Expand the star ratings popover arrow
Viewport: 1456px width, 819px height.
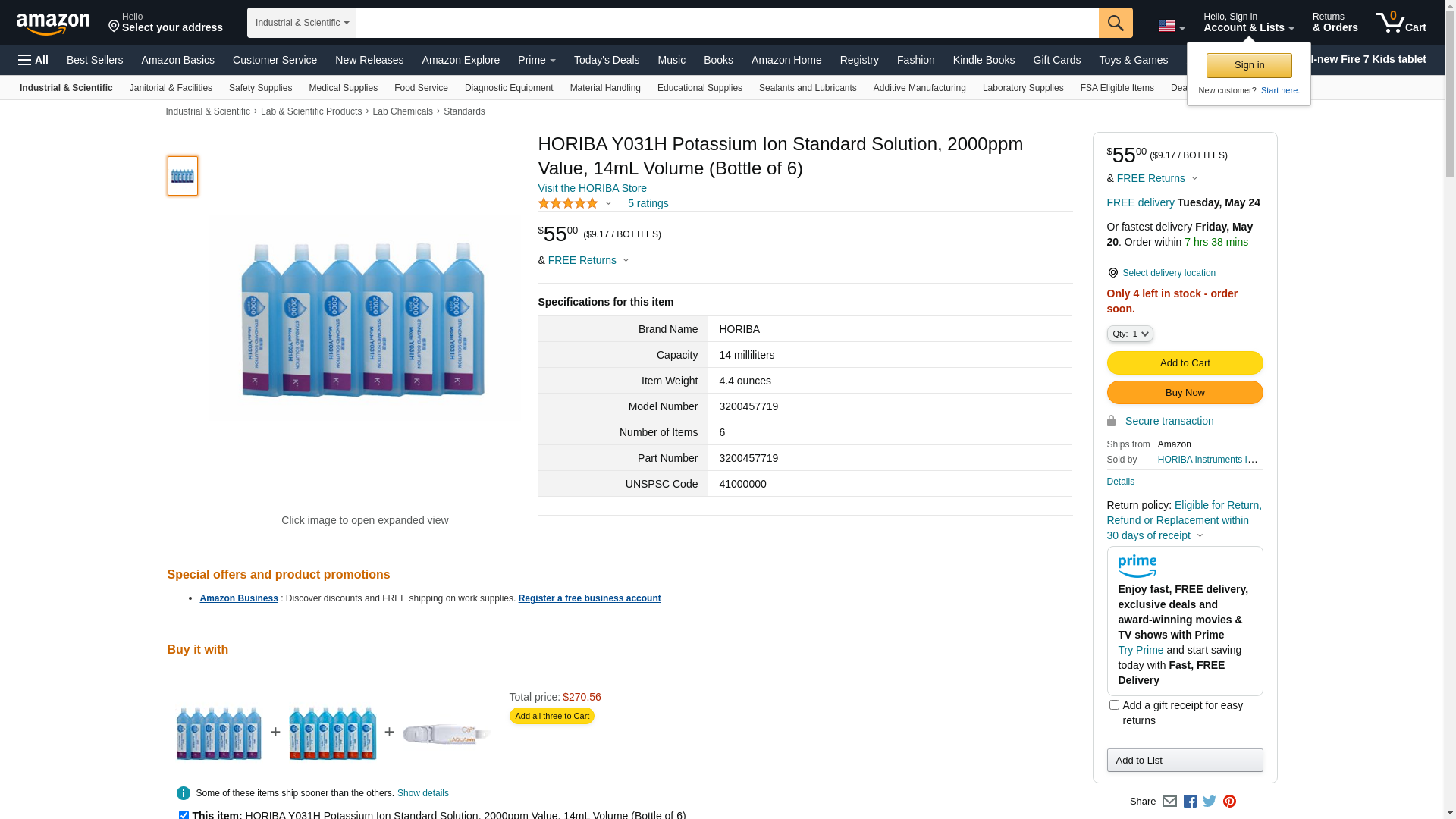(608, 203)
